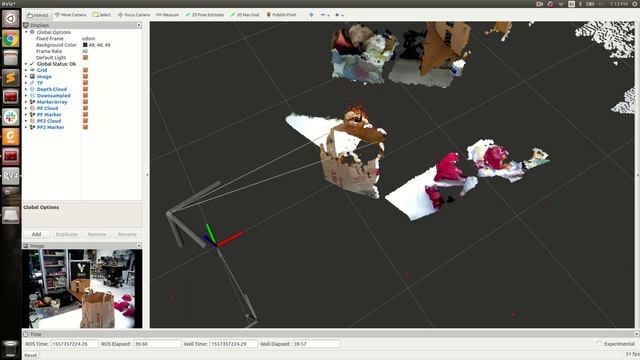Viewport: 640px width, 360px height.
Task: Uncheck the PF2 Marker checkbox
Action: 85,127
